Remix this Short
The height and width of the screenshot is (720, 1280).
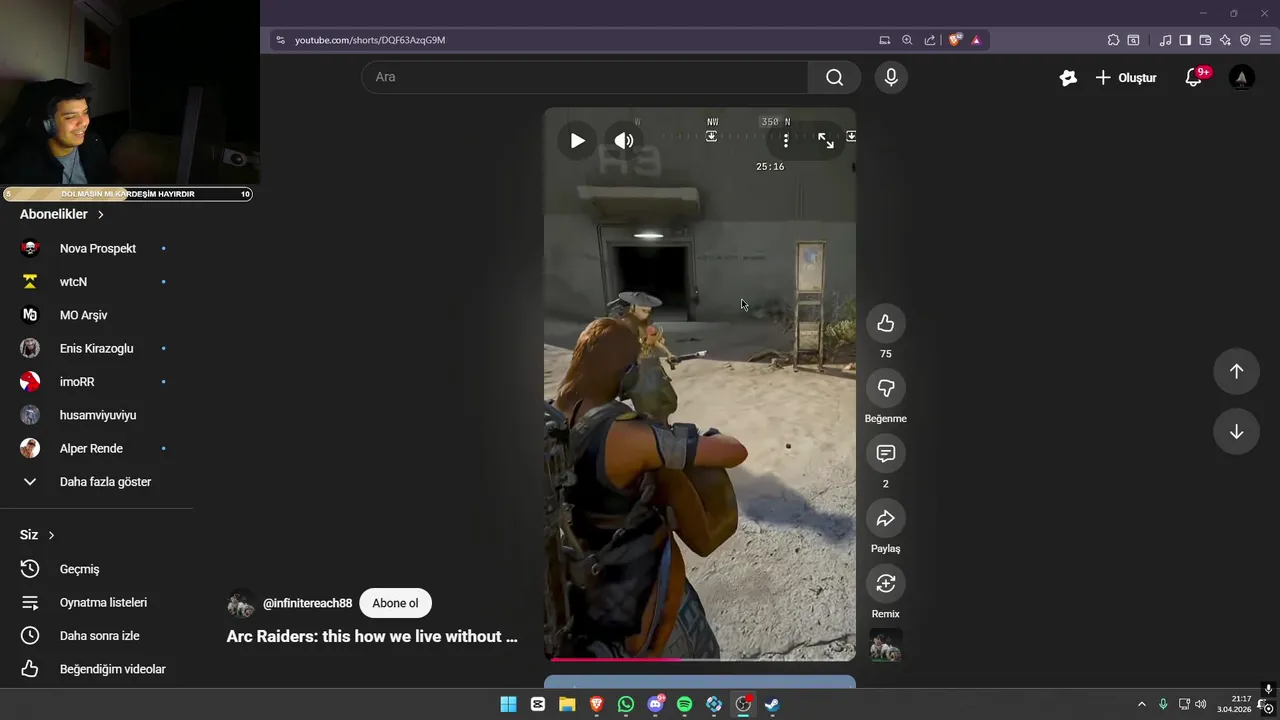tap(885, 583)
